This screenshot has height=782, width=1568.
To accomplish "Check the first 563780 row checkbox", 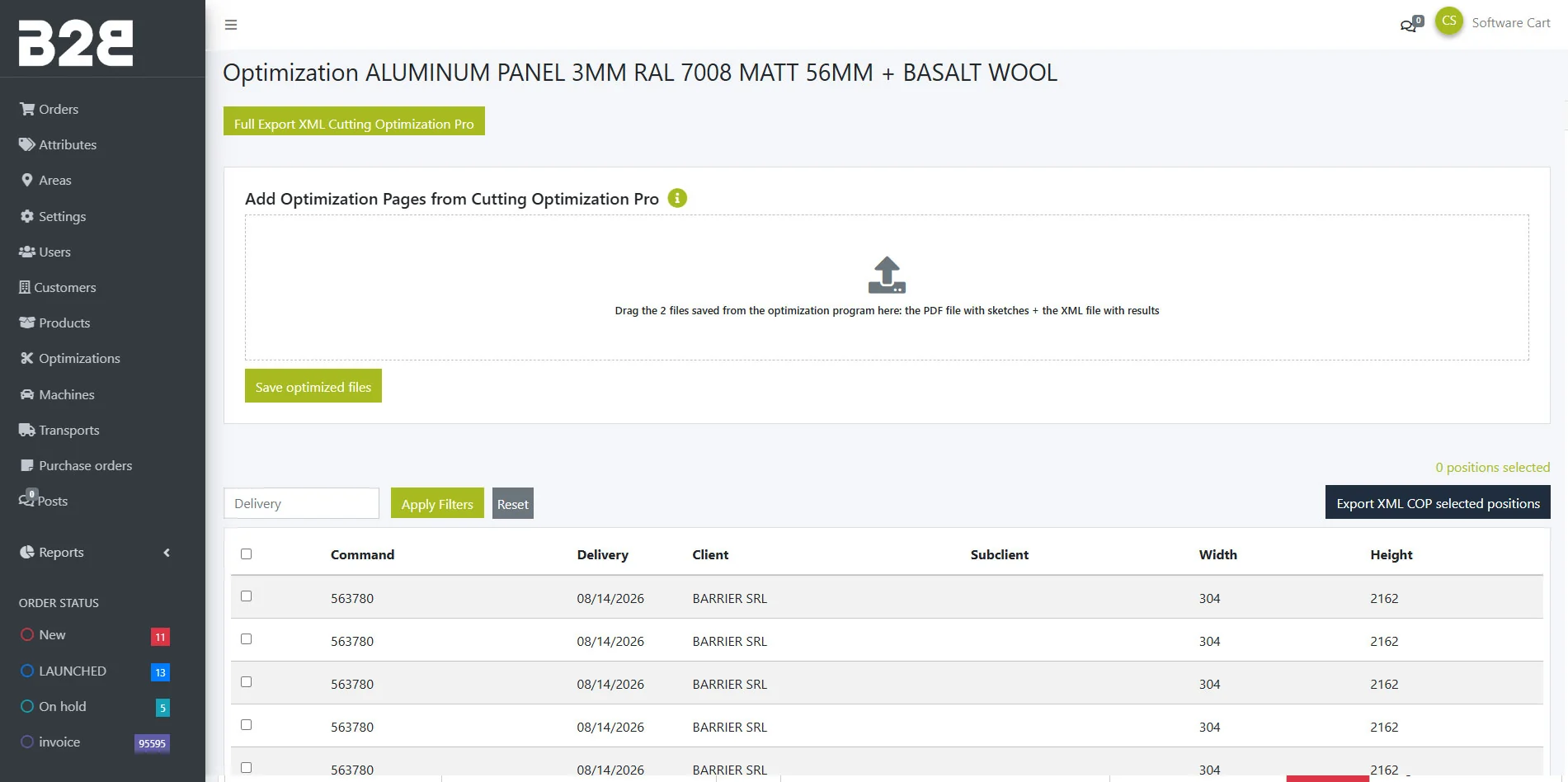I will (x=246, y=596).
